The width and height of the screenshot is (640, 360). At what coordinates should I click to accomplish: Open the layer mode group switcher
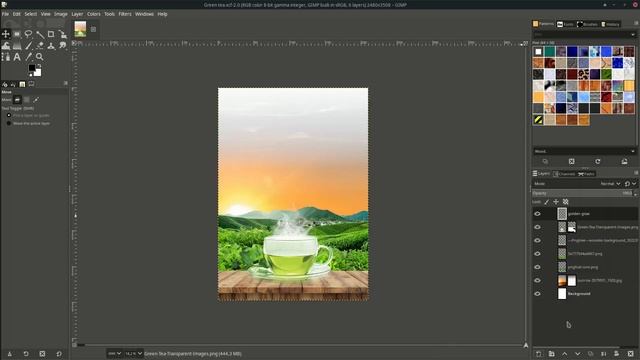click(x=630, y=184)
